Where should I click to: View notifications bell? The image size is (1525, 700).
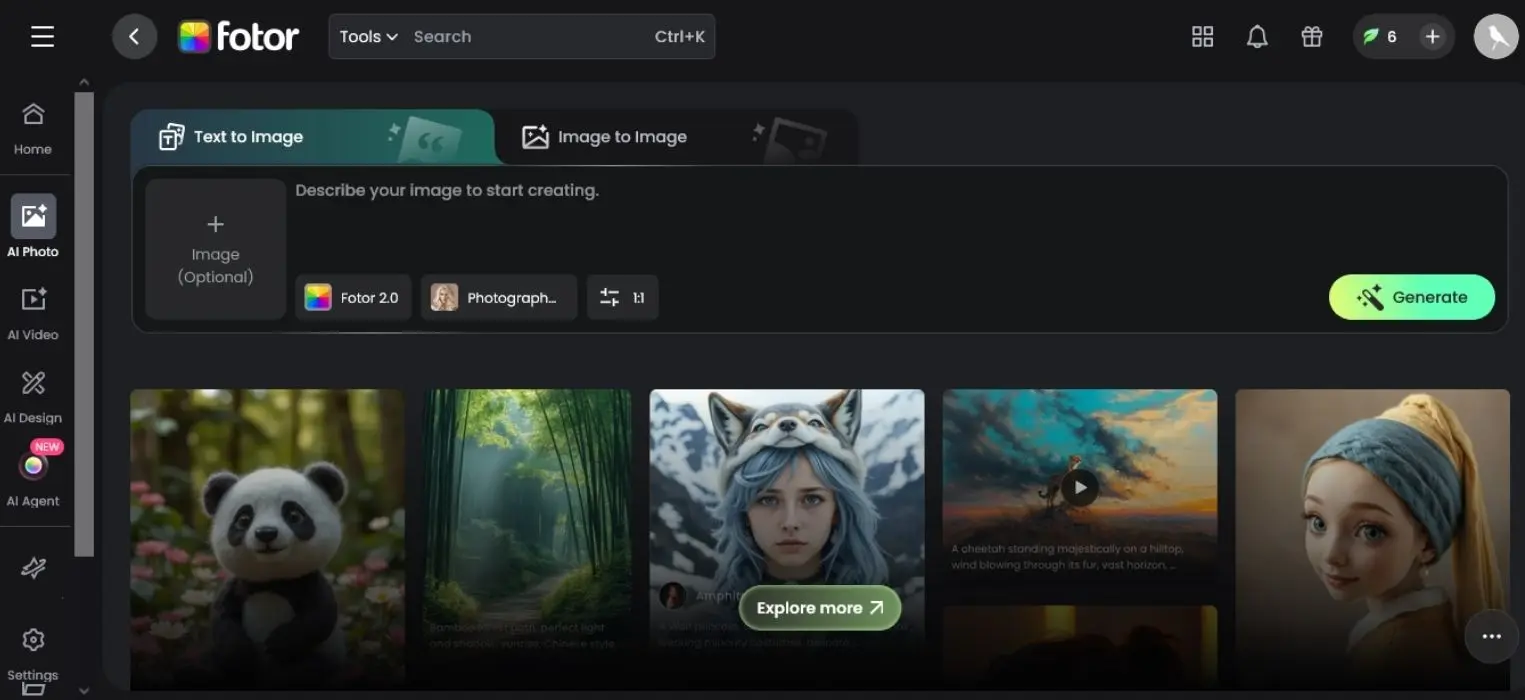(1257, 37)
